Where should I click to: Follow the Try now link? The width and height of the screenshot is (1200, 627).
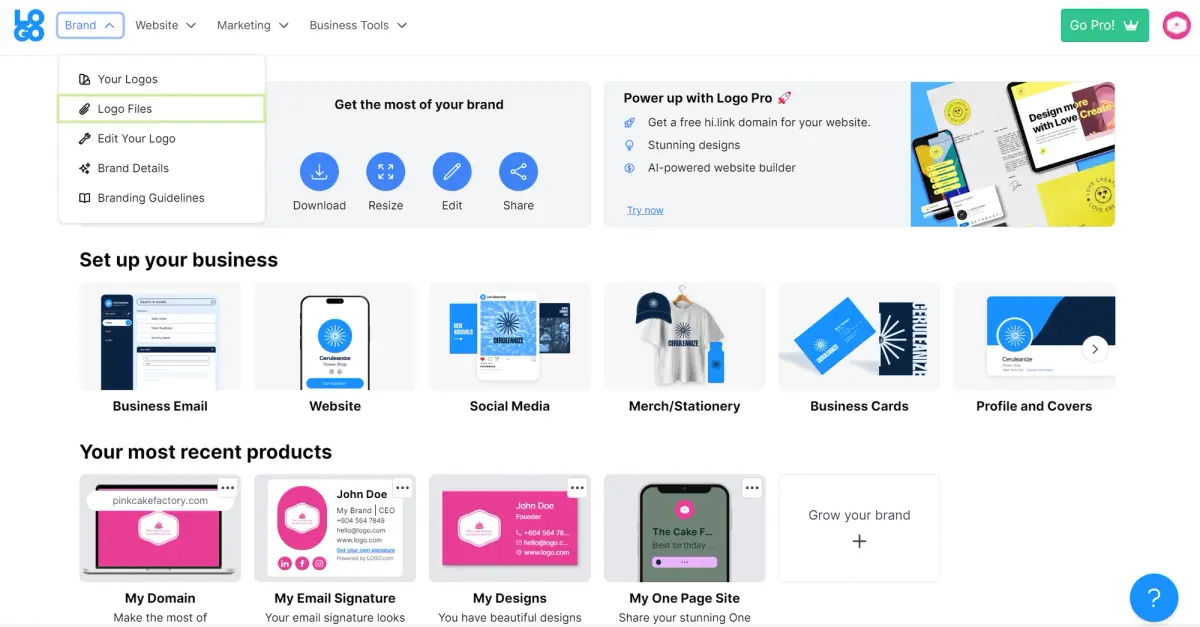tap(645, 210)
